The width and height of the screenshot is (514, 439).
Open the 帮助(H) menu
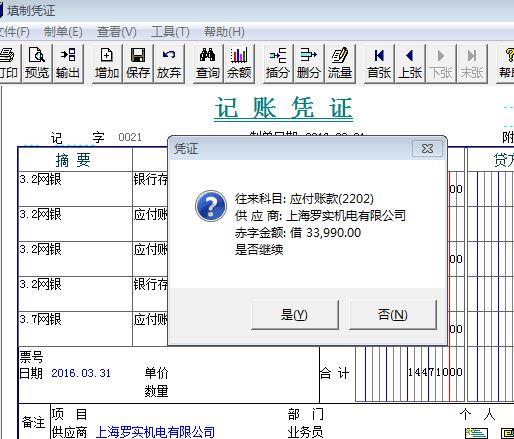[224, 32]
